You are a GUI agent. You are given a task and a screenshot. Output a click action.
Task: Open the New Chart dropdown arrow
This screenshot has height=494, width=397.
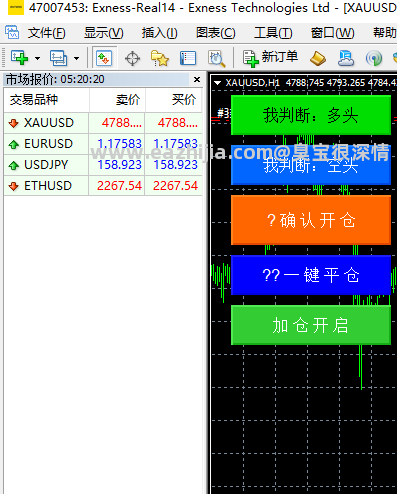37,58
